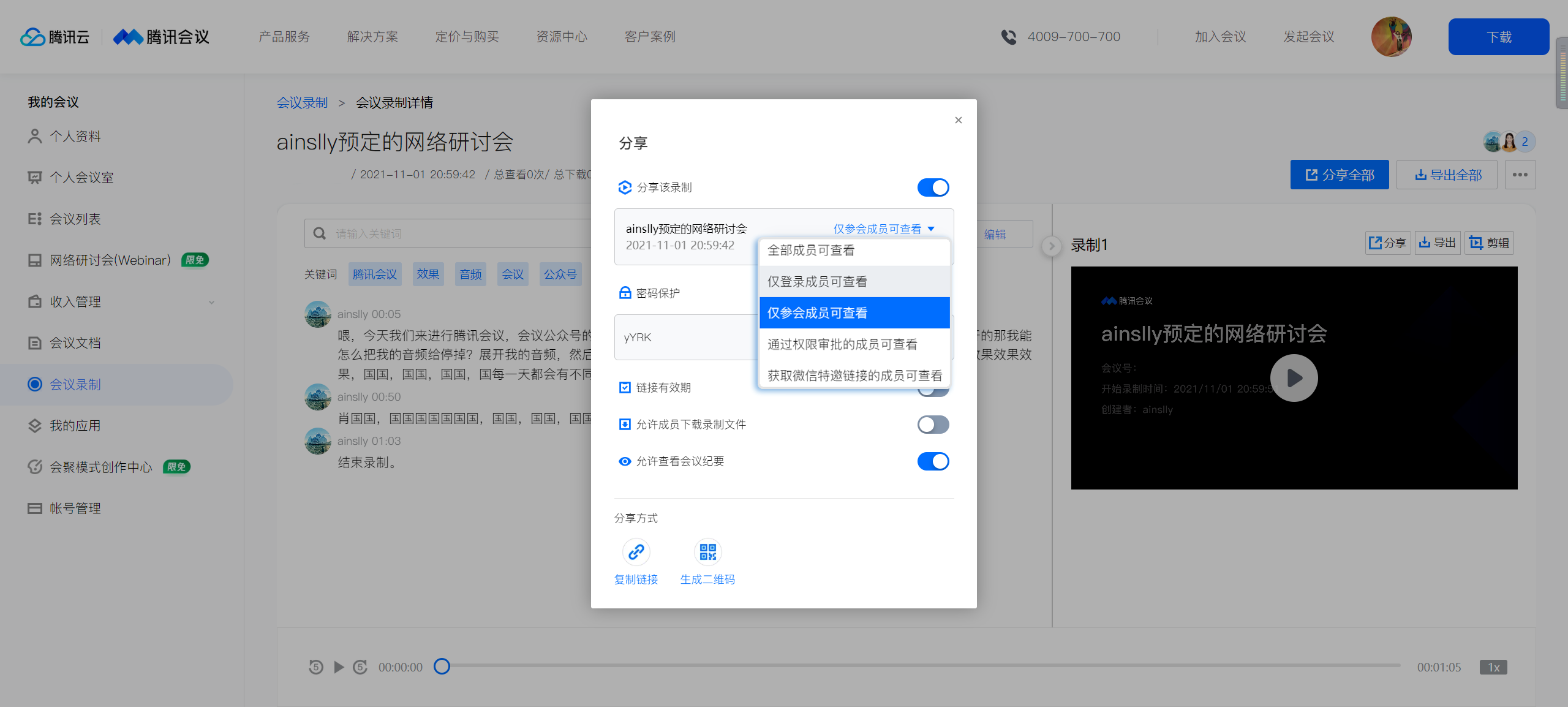Image resolution: width=1568 pixels, height=707 pixels.
Task: Open 解决方案 nav menu
Action: 372,37
